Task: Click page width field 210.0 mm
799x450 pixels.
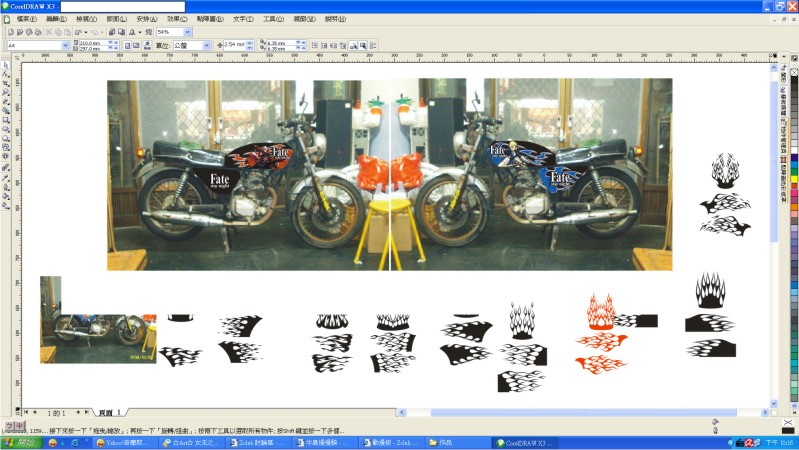Action: [x=93, y=43]
